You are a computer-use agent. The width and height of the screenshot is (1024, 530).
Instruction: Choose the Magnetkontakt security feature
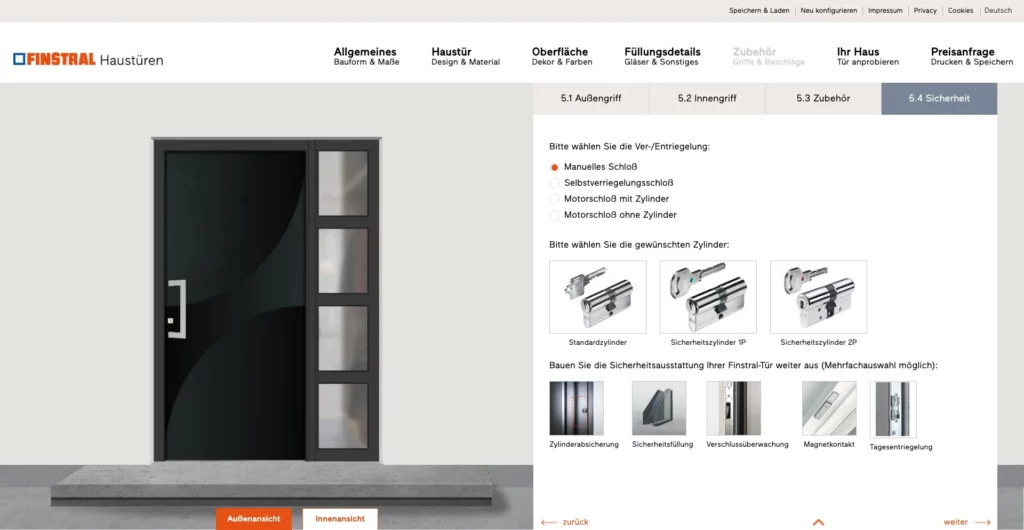pos(829,409)
